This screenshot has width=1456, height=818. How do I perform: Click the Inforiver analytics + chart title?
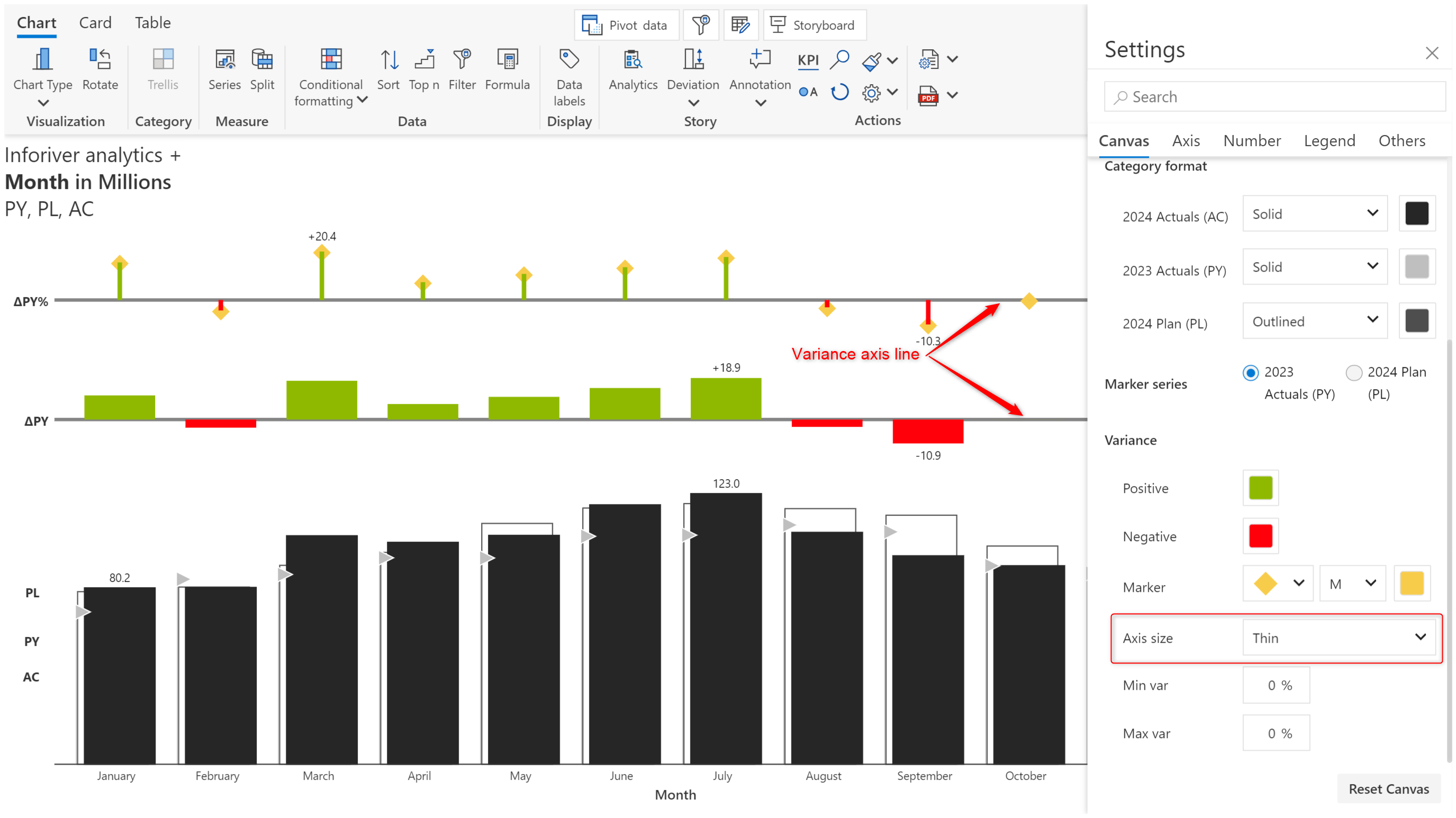(93, 155)
